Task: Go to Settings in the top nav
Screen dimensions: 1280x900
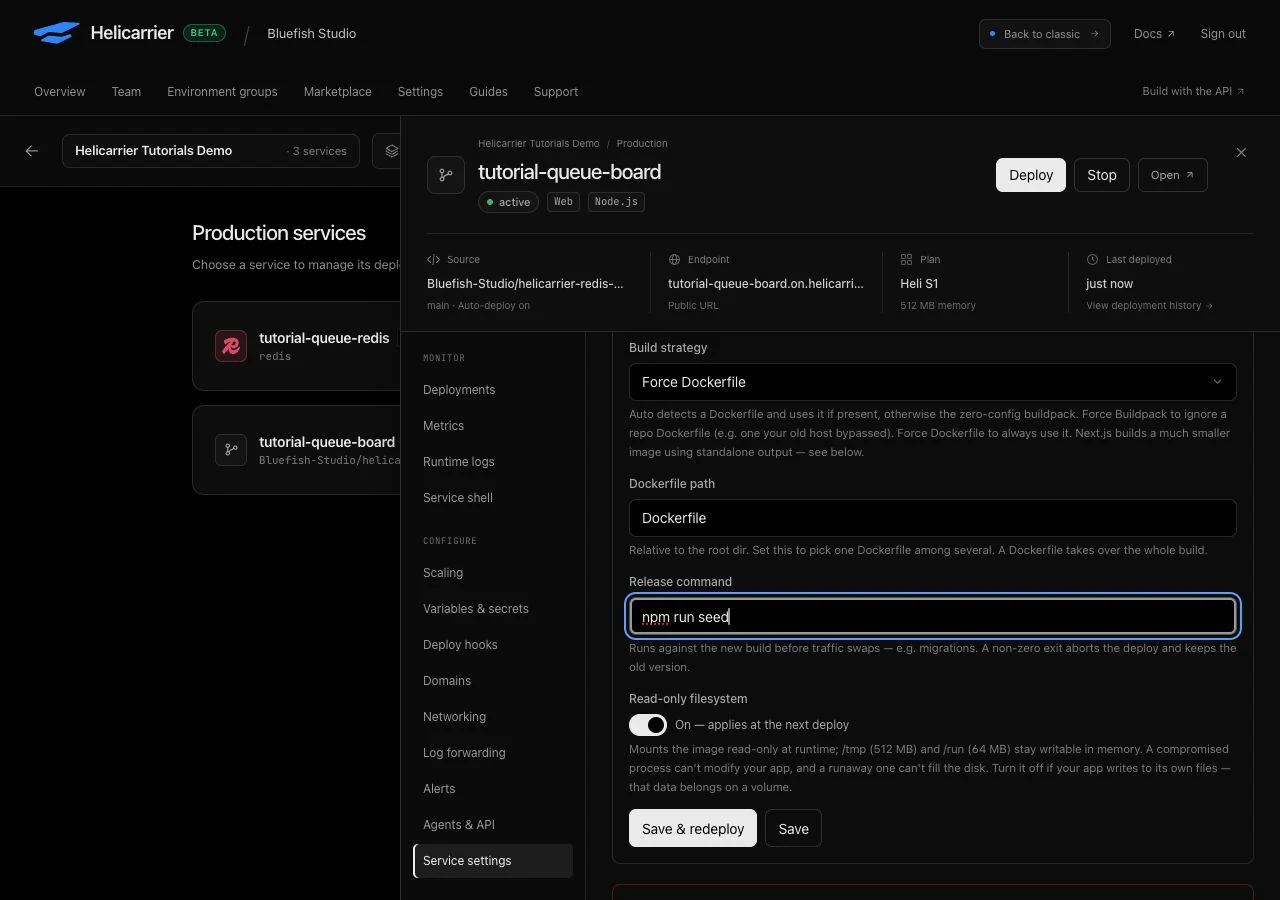Action: coord(420,91)
